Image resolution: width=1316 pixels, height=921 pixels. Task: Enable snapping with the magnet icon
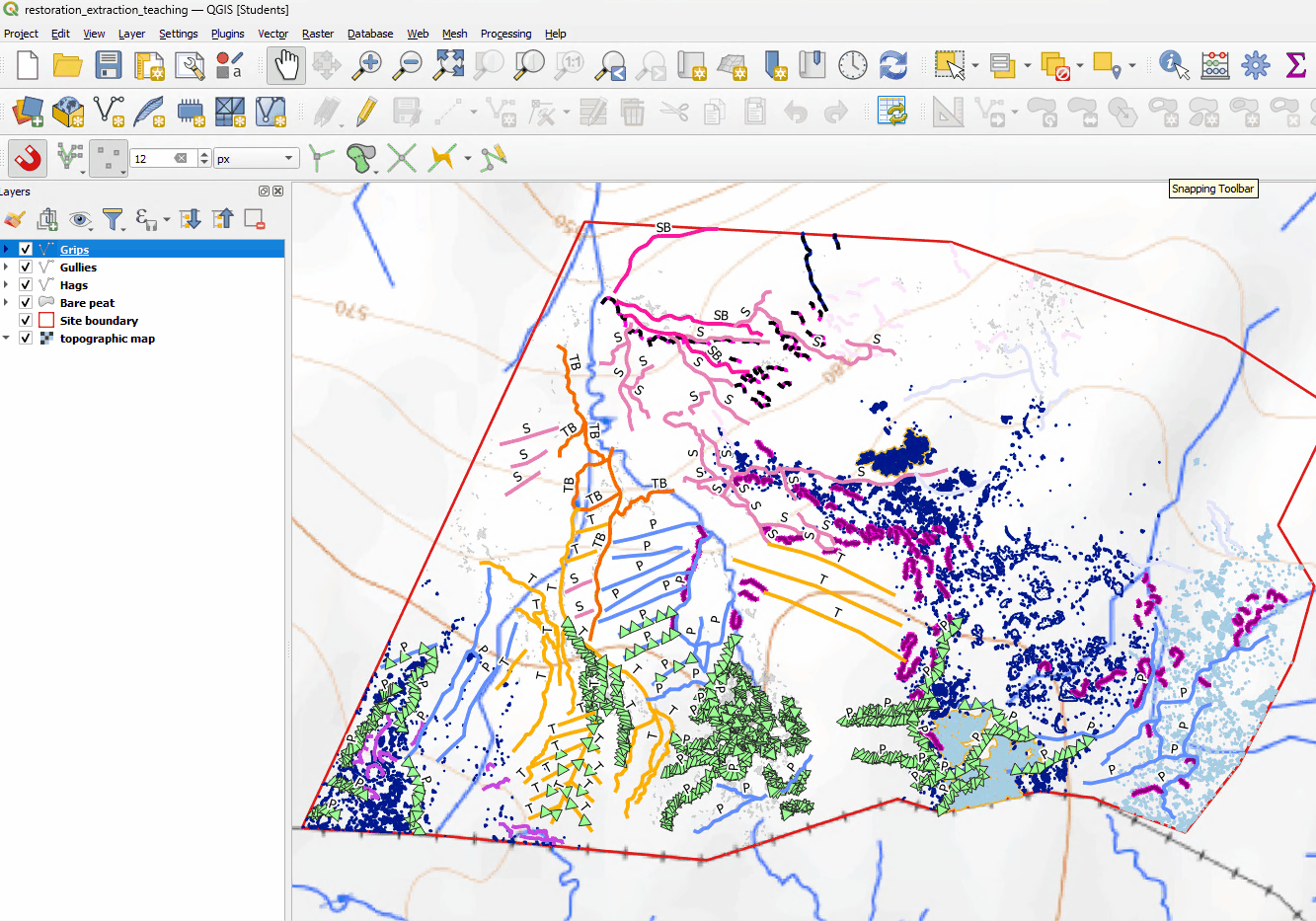click(x=27, y=158)
